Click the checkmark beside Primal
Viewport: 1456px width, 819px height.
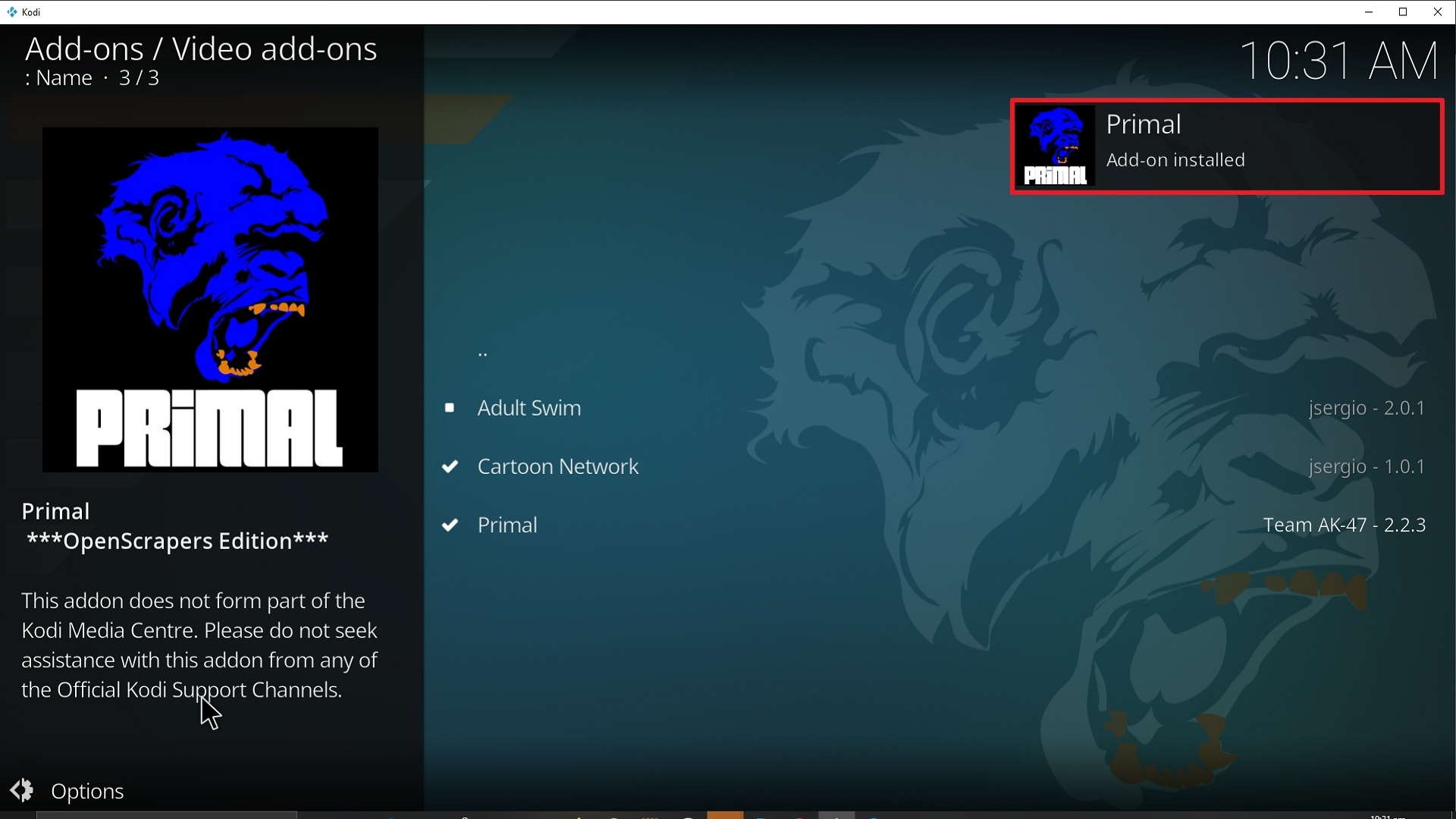[x=450, y=526]
